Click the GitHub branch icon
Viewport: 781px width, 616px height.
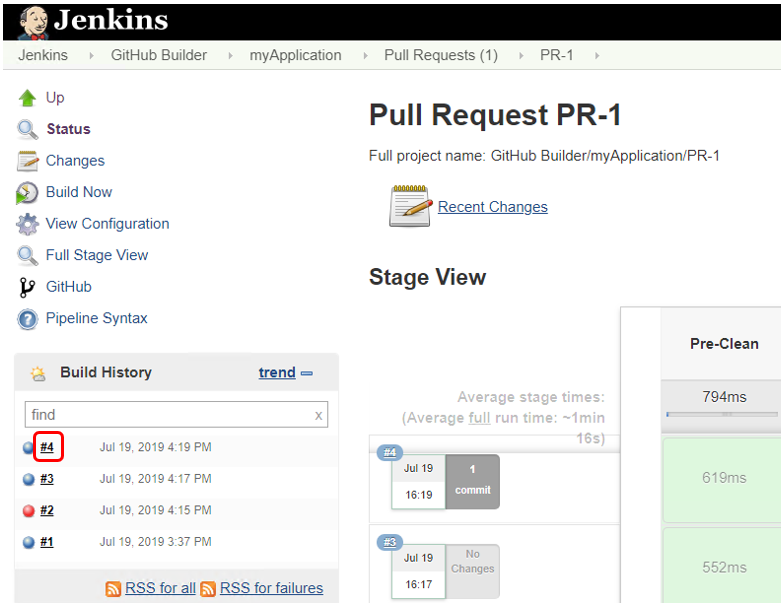pos(27,287)
